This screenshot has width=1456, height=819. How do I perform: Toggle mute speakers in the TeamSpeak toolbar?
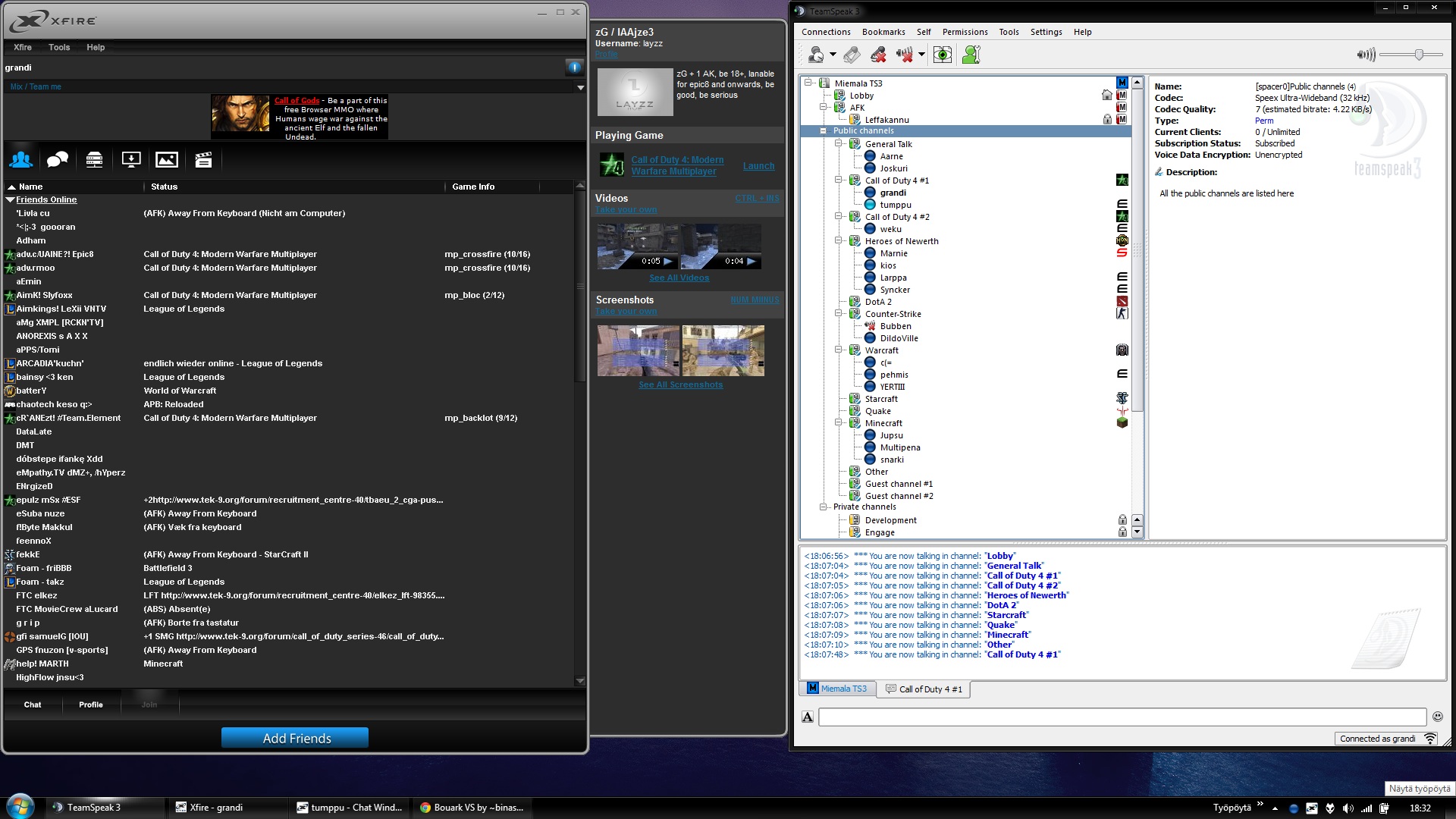pos(905,55)
